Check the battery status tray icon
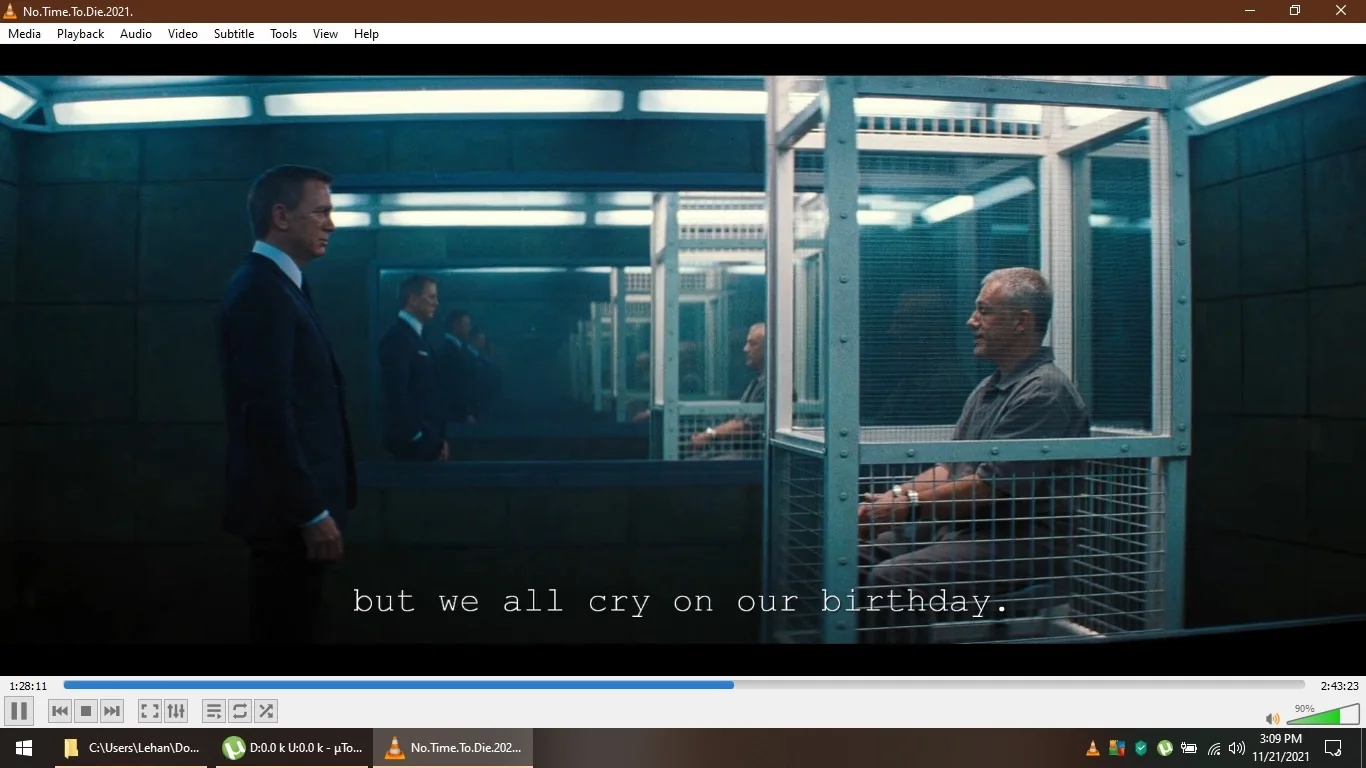Screen dimensions: 1366x768 [x=1189, y=748]
